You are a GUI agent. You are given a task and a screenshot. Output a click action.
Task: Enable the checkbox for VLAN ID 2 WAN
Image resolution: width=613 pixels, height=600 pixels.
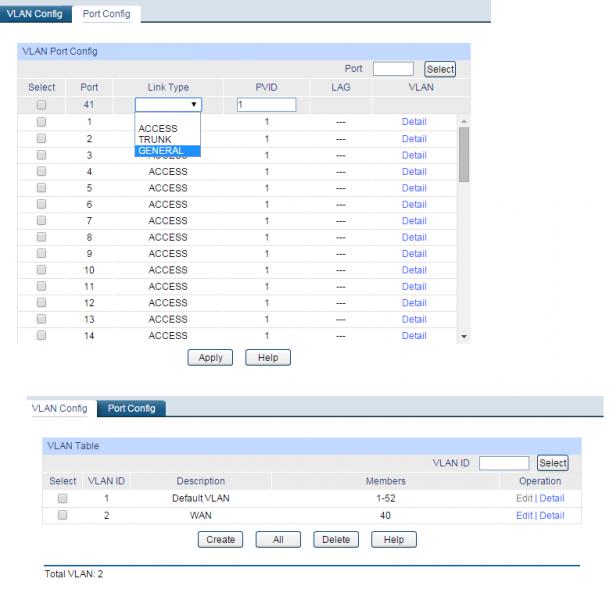click(62, 516)
